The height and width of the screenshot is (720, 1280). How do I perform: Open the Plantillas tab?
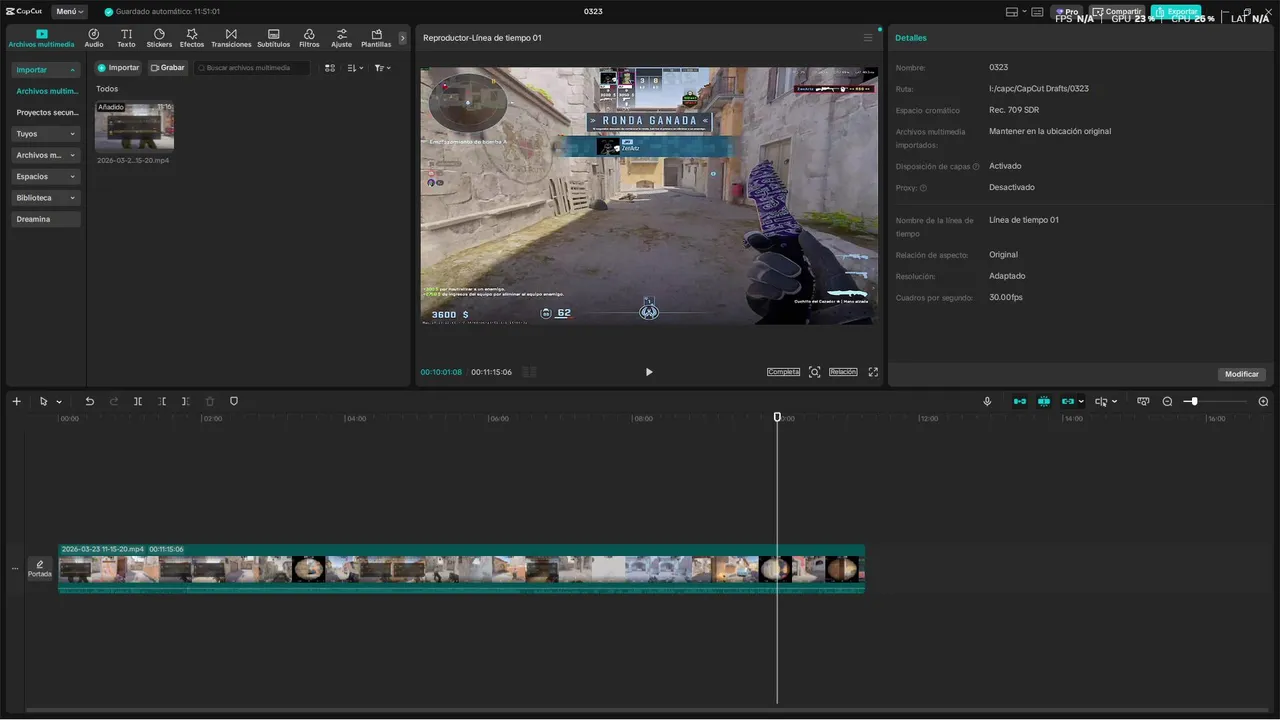pos(376,38)
